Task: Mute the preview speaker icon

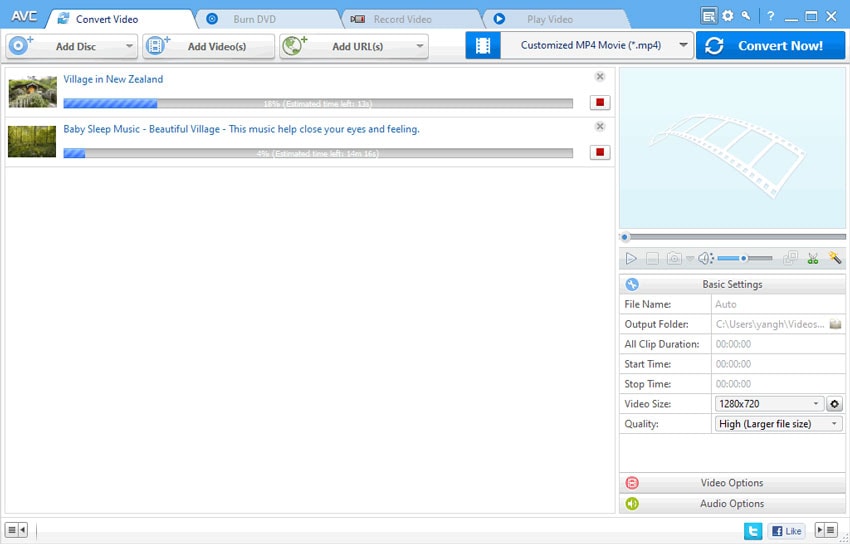Action: 705,258
